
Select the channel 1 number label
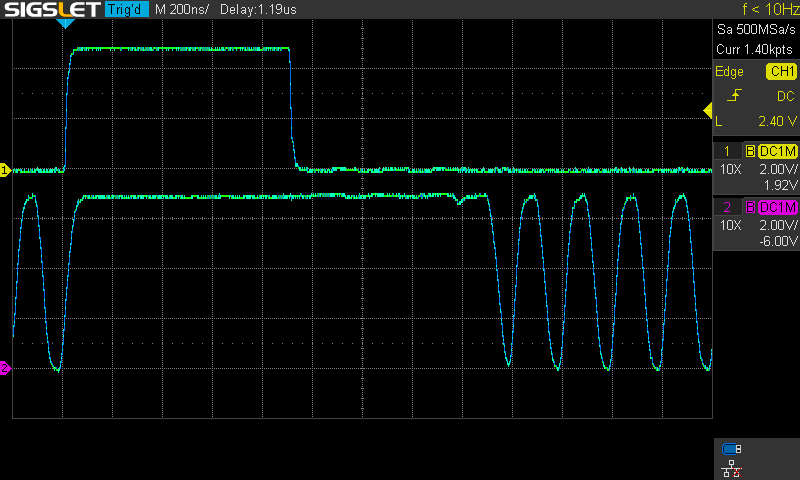727,151
